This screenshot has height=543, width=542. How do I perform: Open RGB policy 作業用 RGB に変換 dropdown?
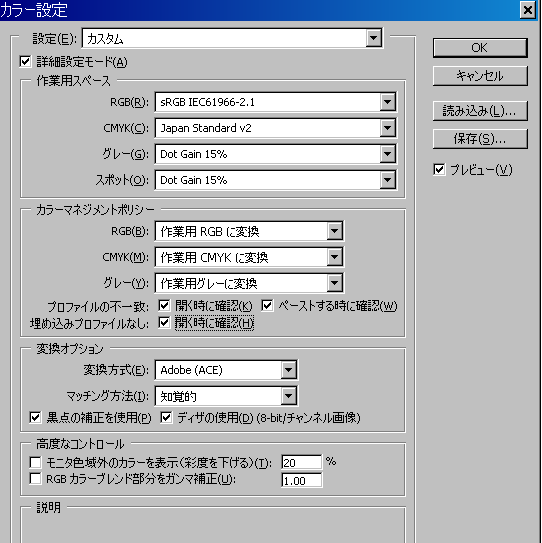tap(249, 231)
